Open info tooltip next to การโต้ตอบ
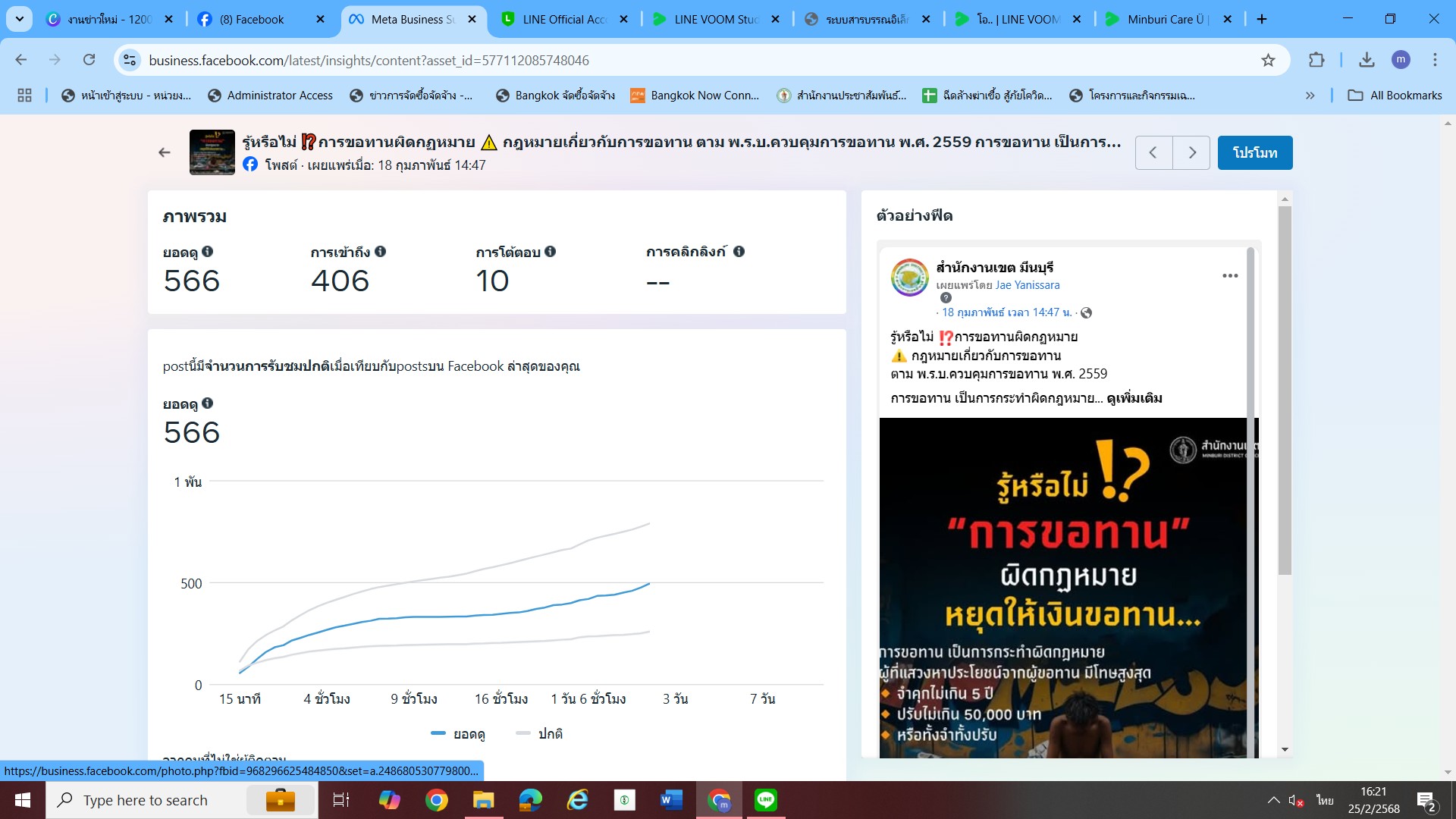 550,252
